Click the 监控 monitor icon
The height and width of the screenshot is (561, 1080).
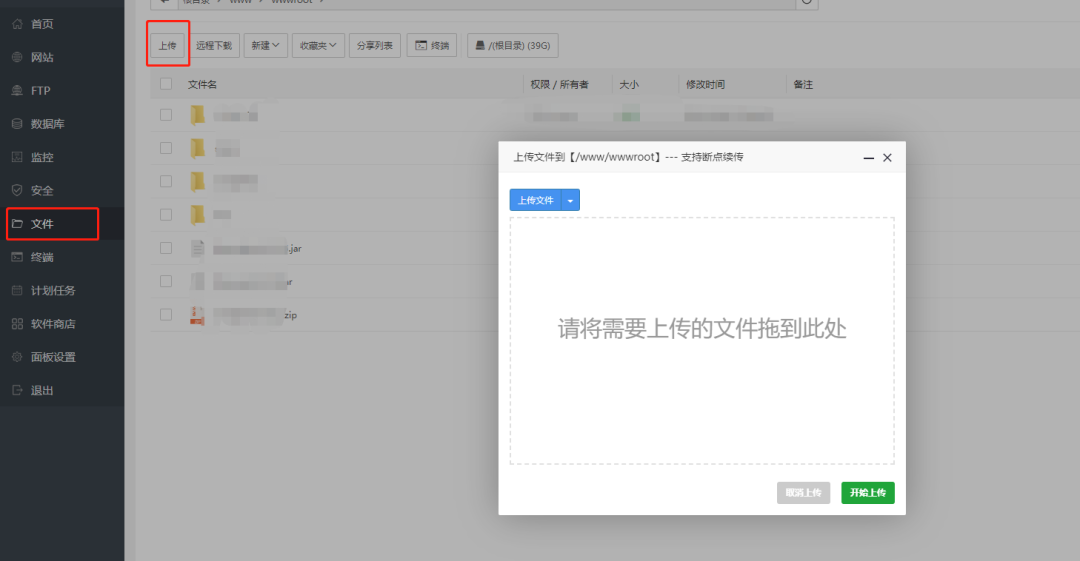[17, 157]
